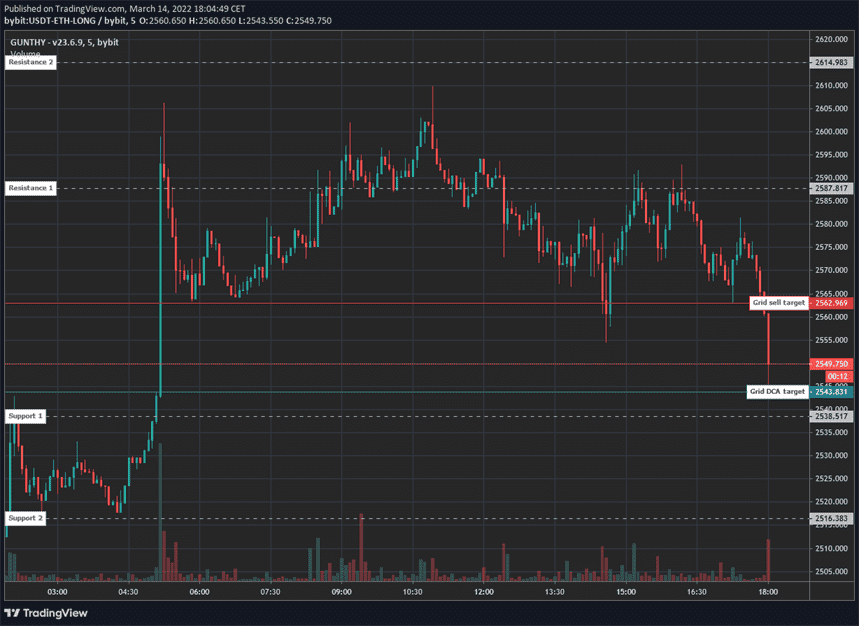This screenshot has width=859, height=626.
Task: Click the 12:00 time axis marker
Action: pos(483,592)
